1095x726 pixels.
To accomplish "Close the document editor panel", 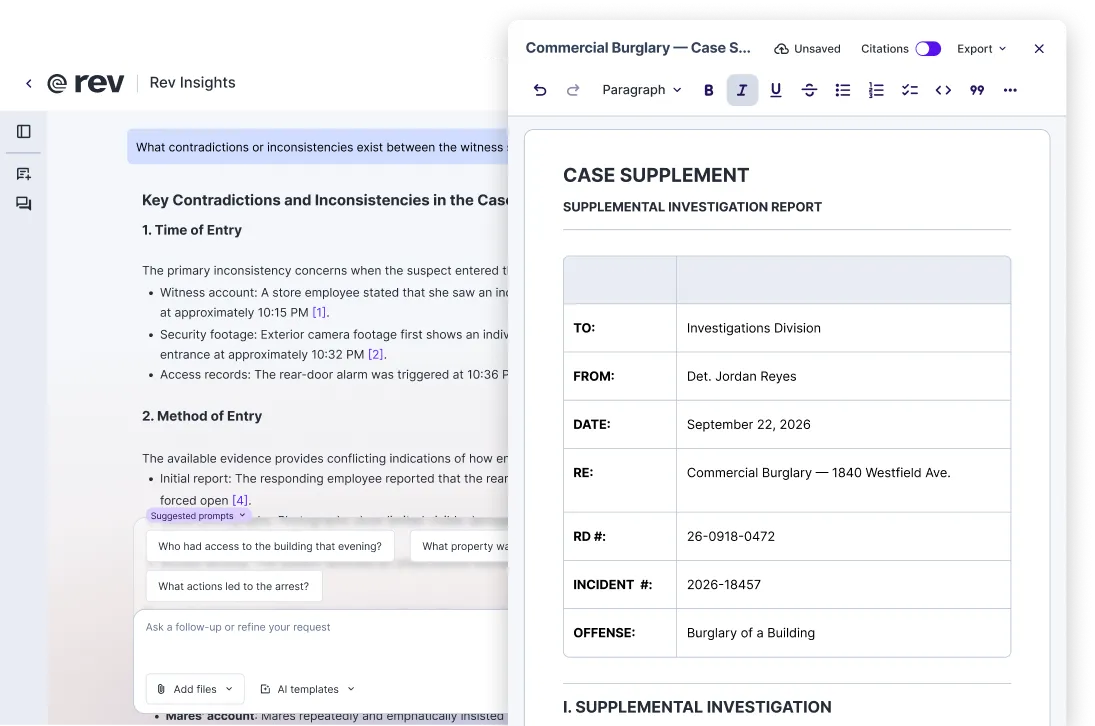I will point(1039,49).
